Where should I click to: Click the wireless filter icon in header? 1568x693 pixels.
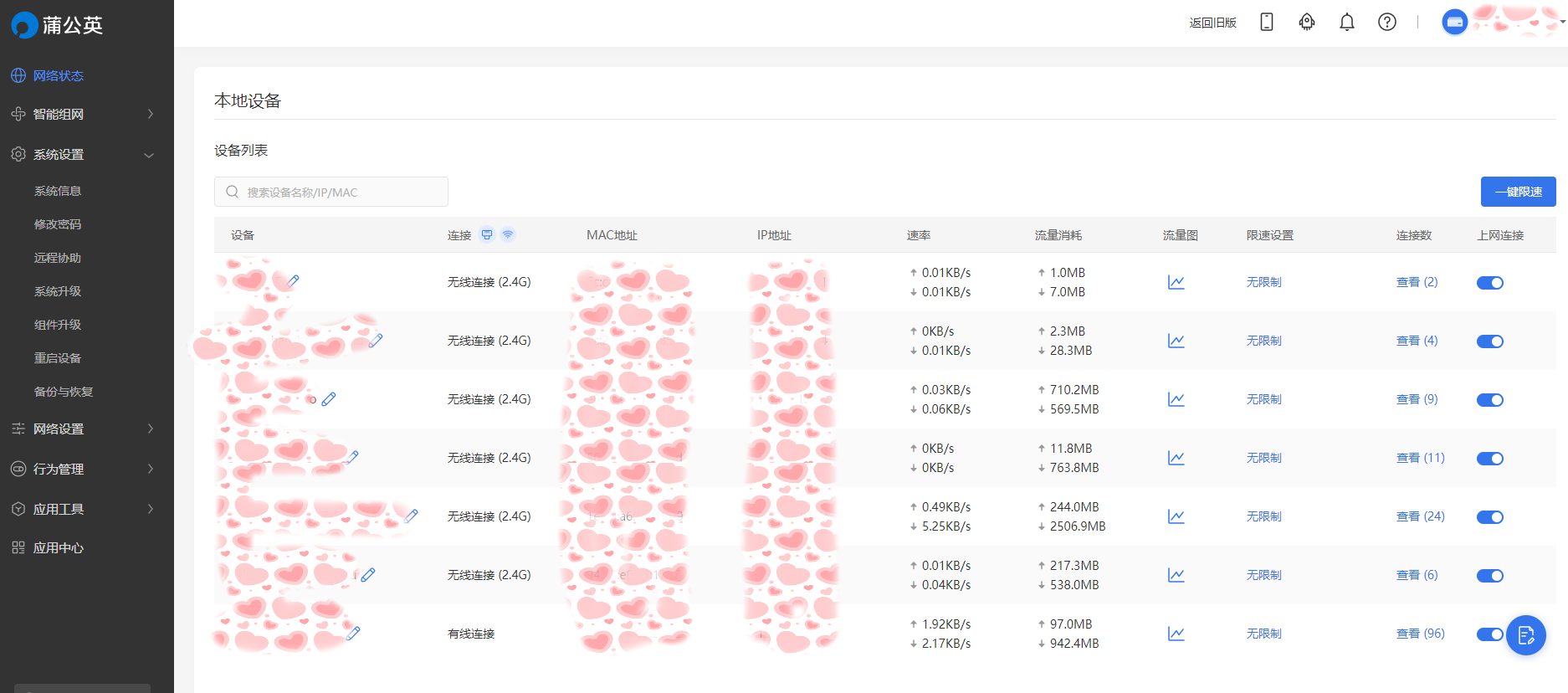pos(508,235)
